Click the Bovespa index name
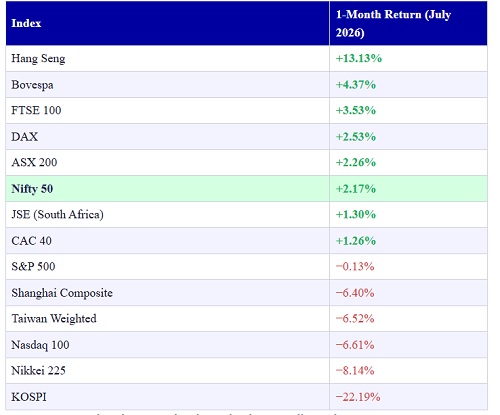 click(x=32, y=85)
